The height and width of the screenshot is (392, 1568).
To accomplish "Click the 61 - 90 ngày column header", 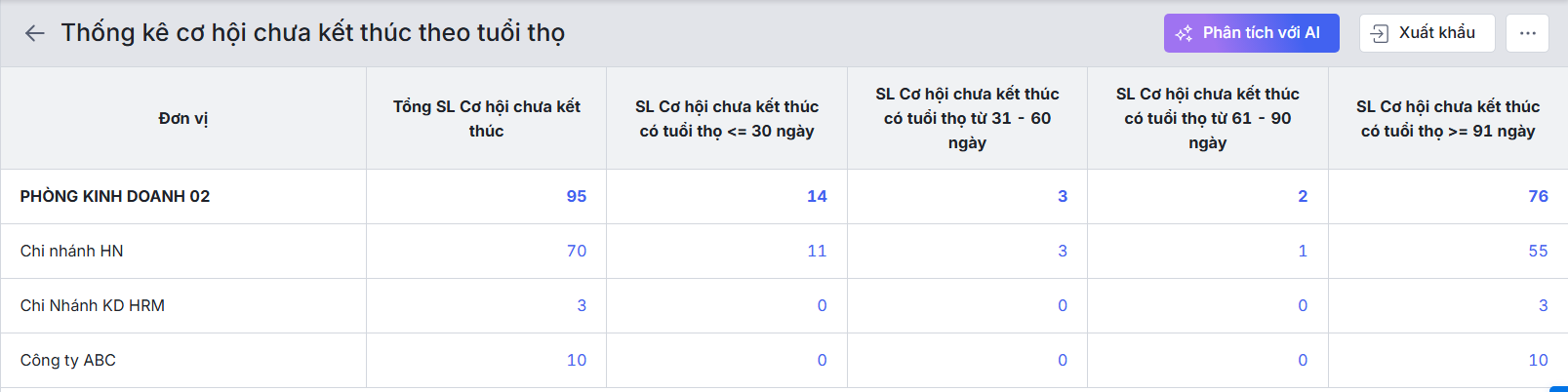I will 1207,119.
